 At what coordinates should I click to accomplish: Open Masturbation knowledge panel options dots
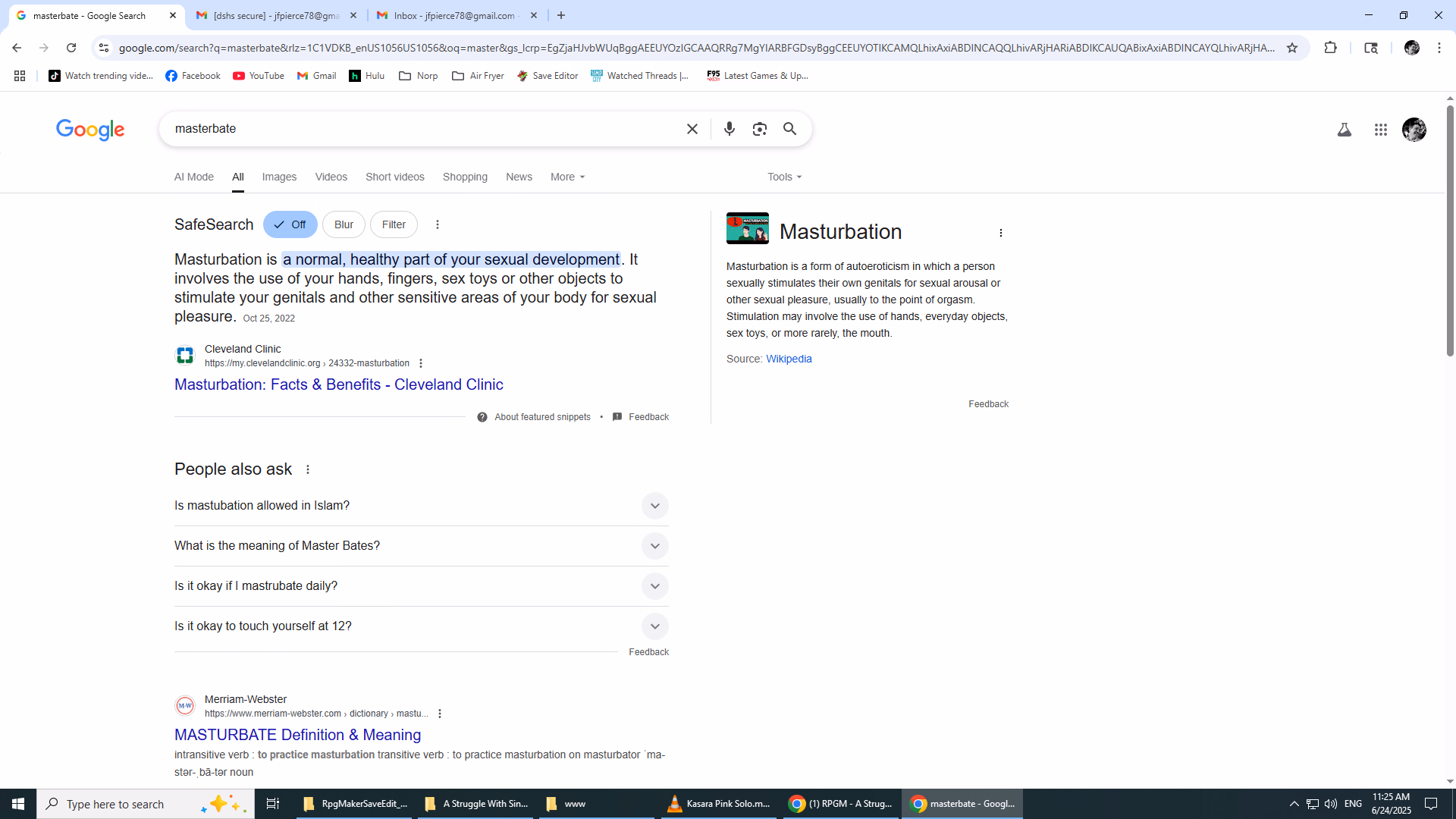[x=1000, y=233]
